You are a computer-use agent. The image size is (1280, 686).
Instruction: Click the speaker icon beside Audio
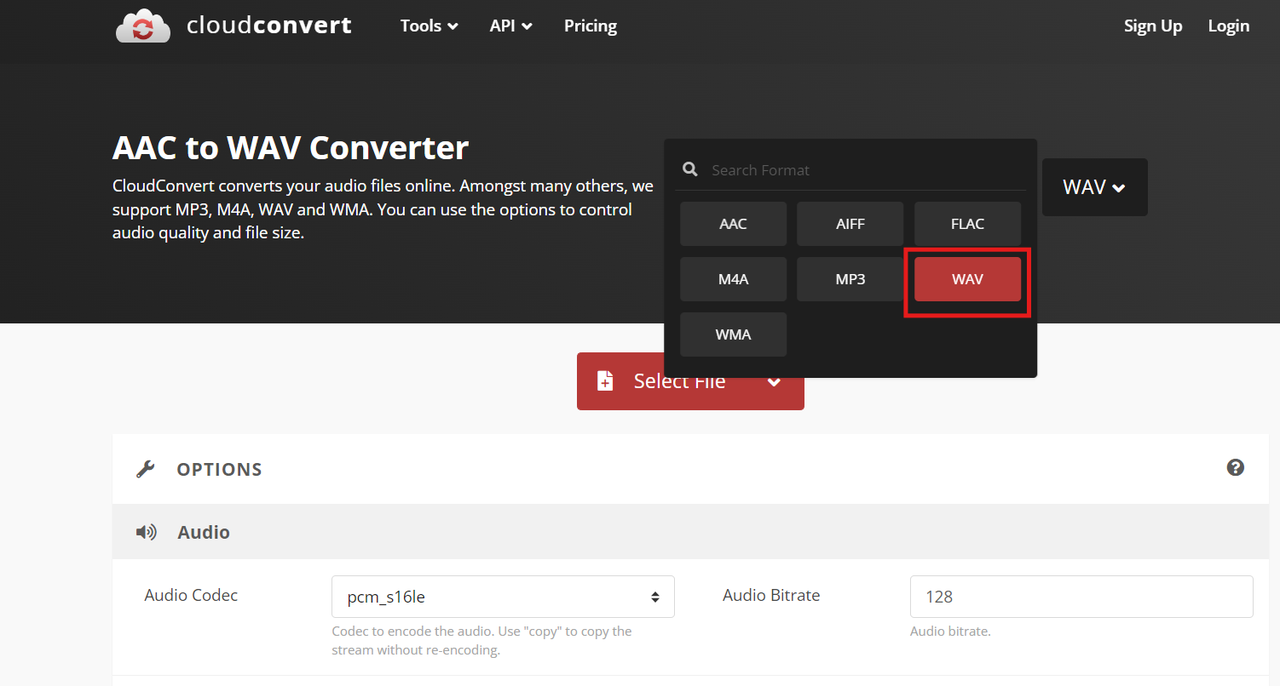(146, 532)
